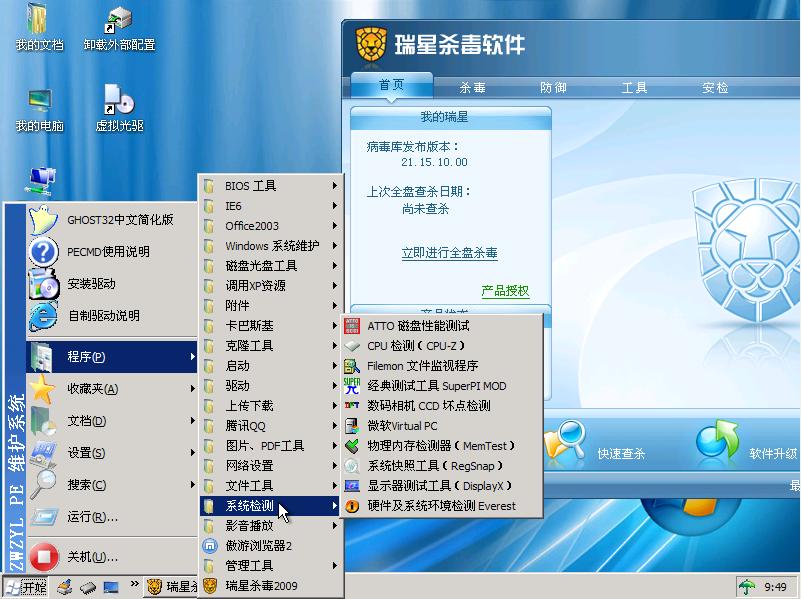Click quick launch drive icon on taskbar

click(x=64, y=587)
